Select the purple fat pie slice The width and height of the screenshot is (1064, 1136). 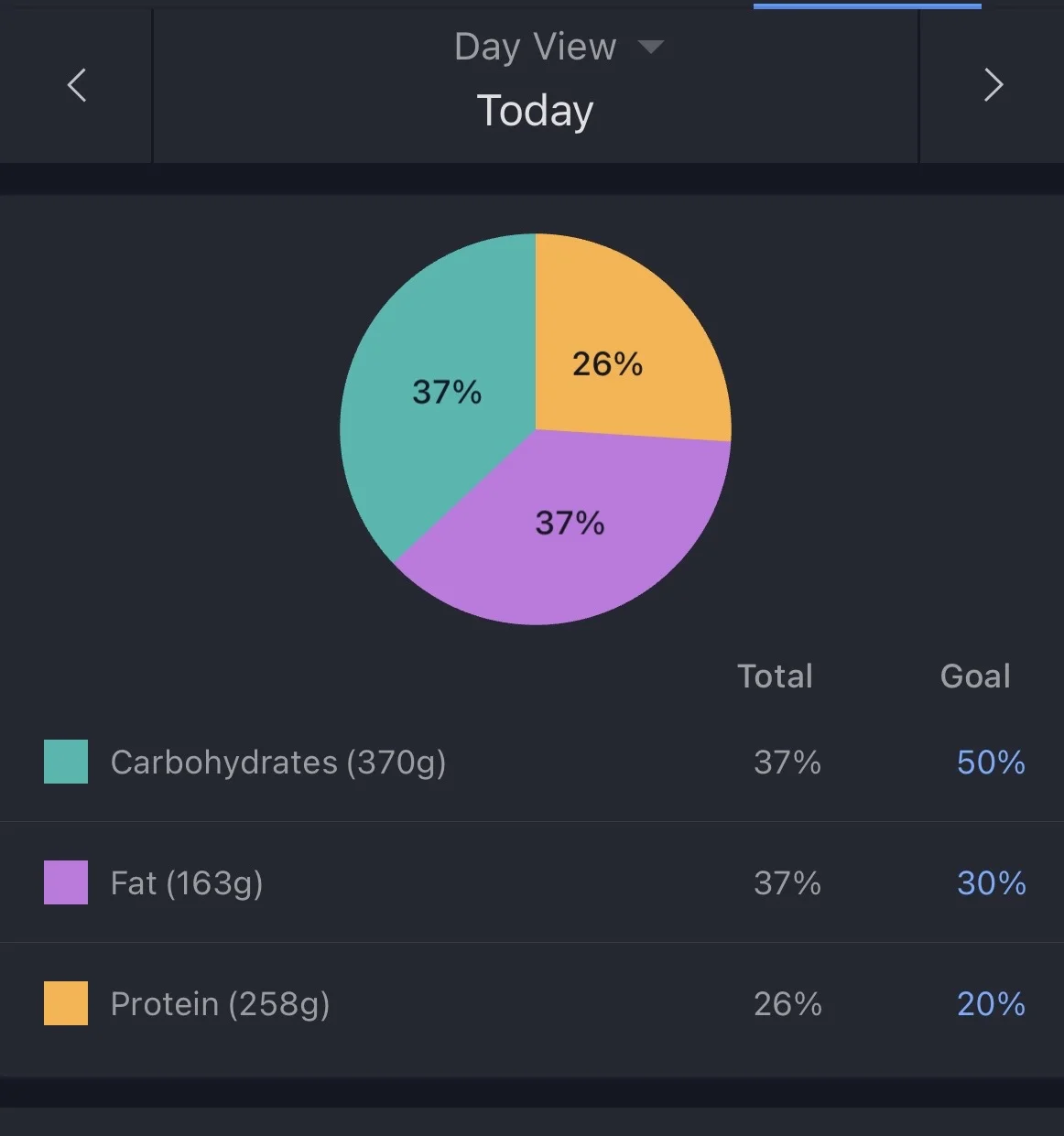(568, 531)
